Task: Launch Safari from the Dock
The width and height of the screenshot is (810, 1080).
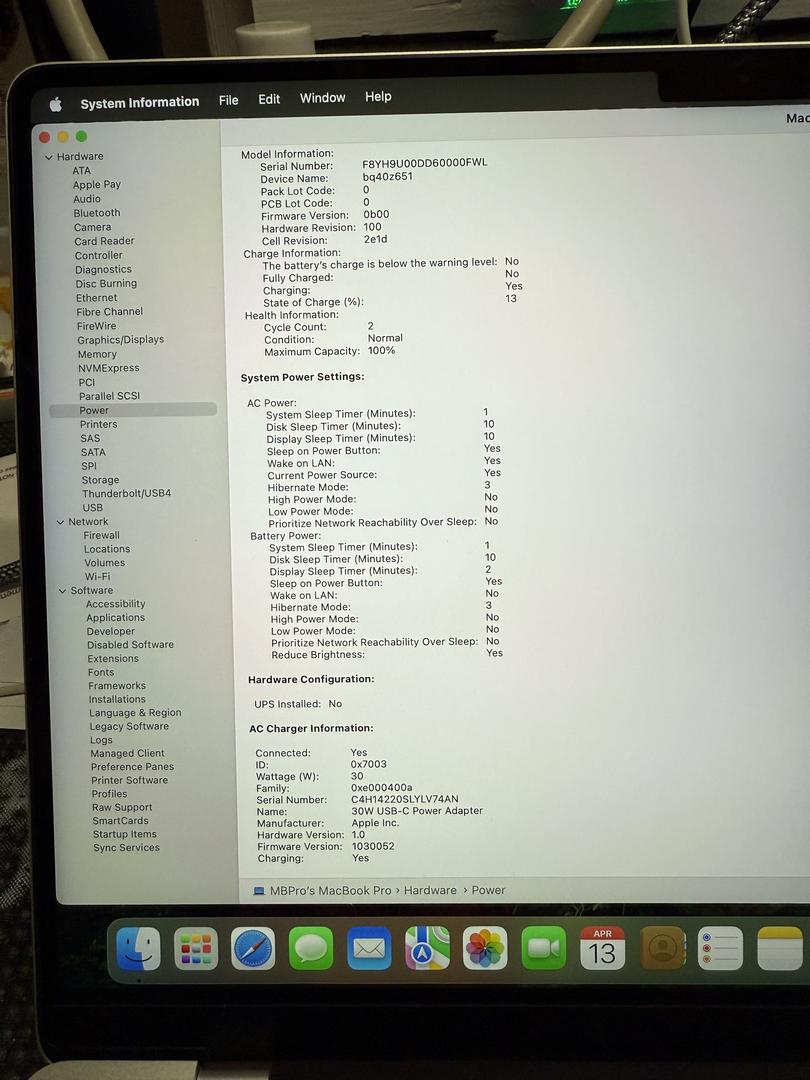Action: (x=253, y=948)
